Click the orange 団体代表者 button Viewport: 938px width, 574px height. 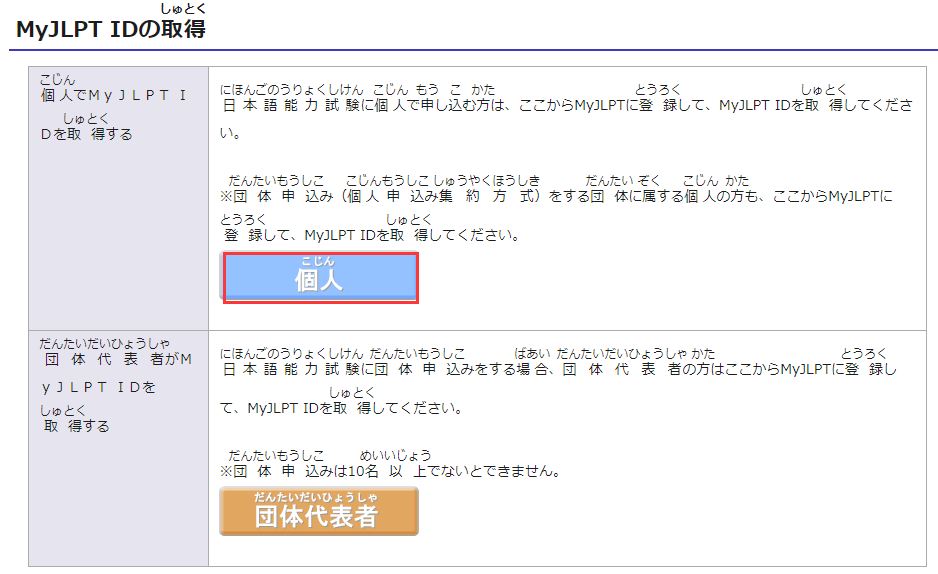[319, 511]
